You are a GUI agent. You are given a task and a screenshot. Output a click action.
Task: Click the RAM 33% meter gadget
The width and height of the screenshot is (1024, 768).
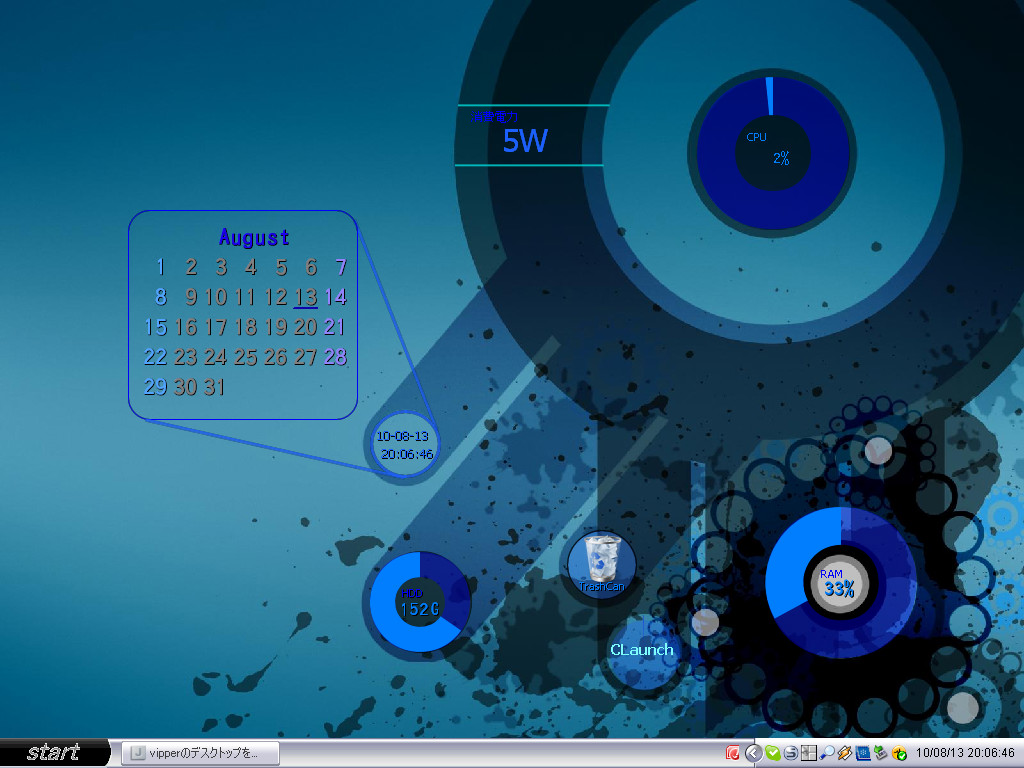840,583
